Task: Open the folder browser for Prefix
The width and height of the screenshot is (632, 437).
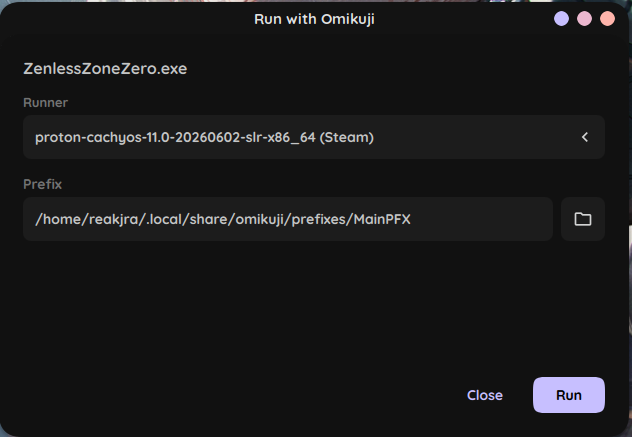Action: pos(582,219)
